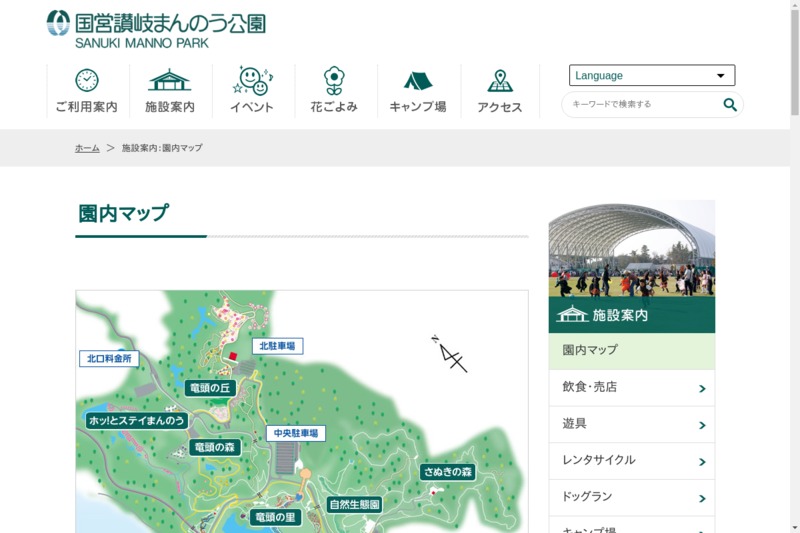Expand レンタサイクル sidebar chevron
This screenshot has width=800, height=533.
(702, 461)
